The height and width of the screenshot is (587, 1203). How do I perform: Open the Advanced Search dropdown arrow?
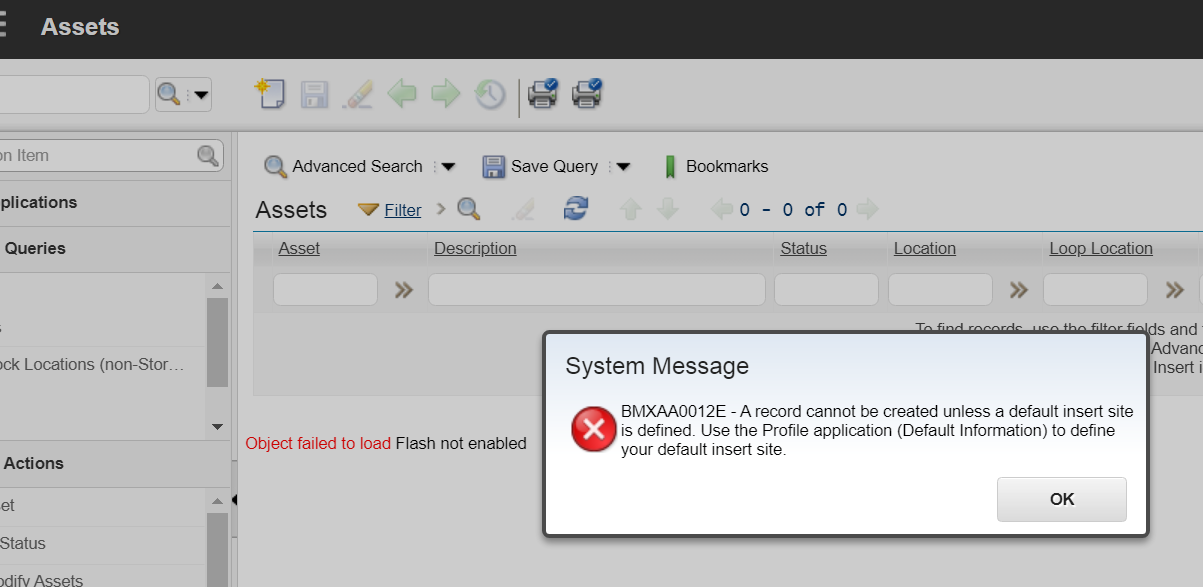point(448,167)
